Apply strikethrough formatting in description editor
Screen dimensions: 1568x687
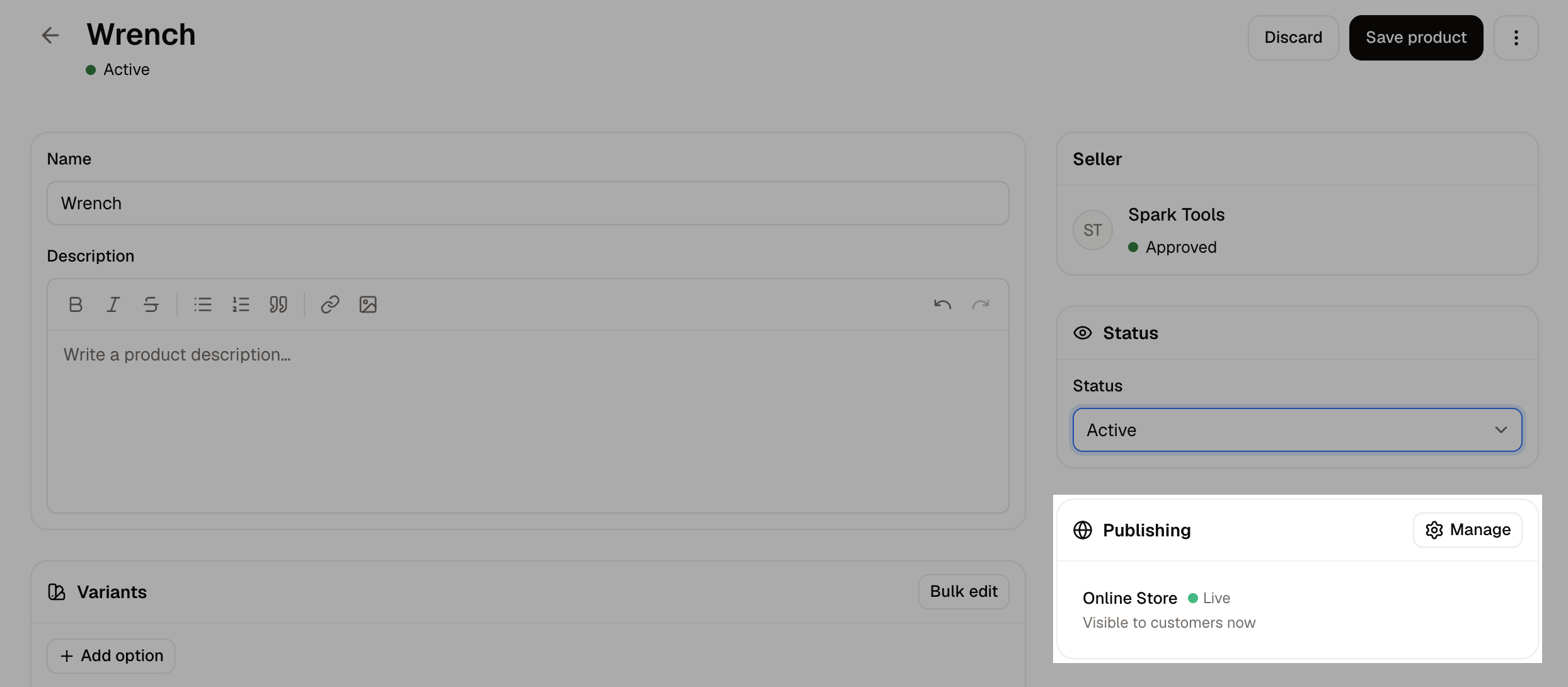(x=151, y=304)
